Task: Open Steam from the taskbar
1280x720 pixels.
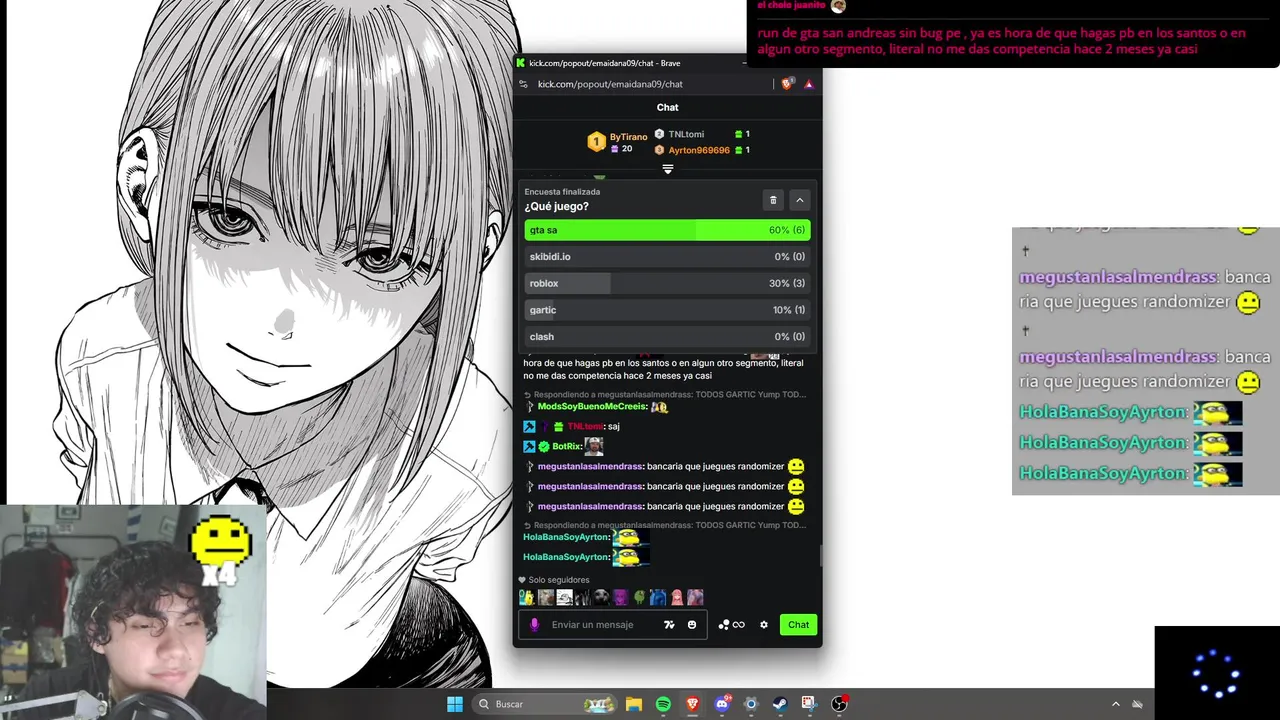Action: (780, 704)
